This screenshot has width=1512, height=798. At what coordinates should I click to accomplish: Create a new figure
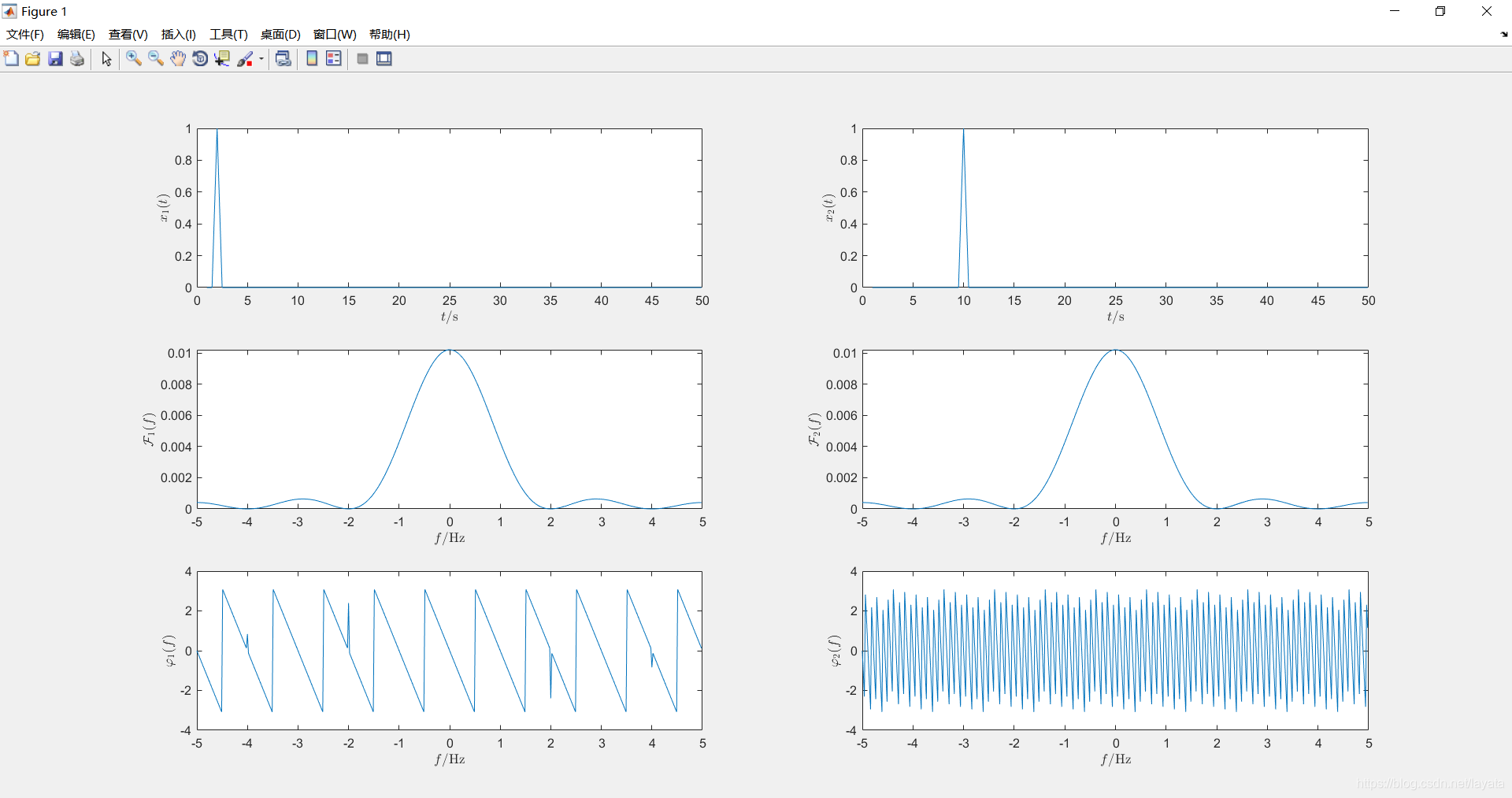11,59
